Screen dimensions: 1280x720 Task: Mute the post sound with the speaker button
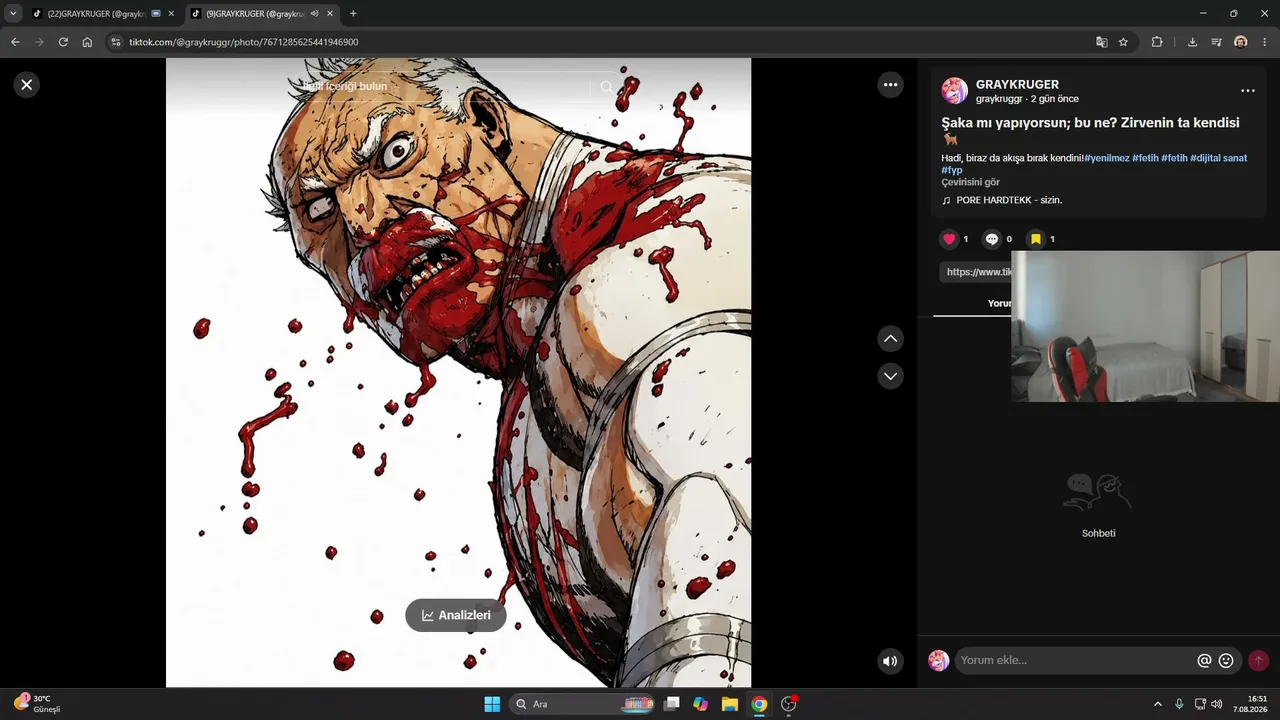coord(890,661)
